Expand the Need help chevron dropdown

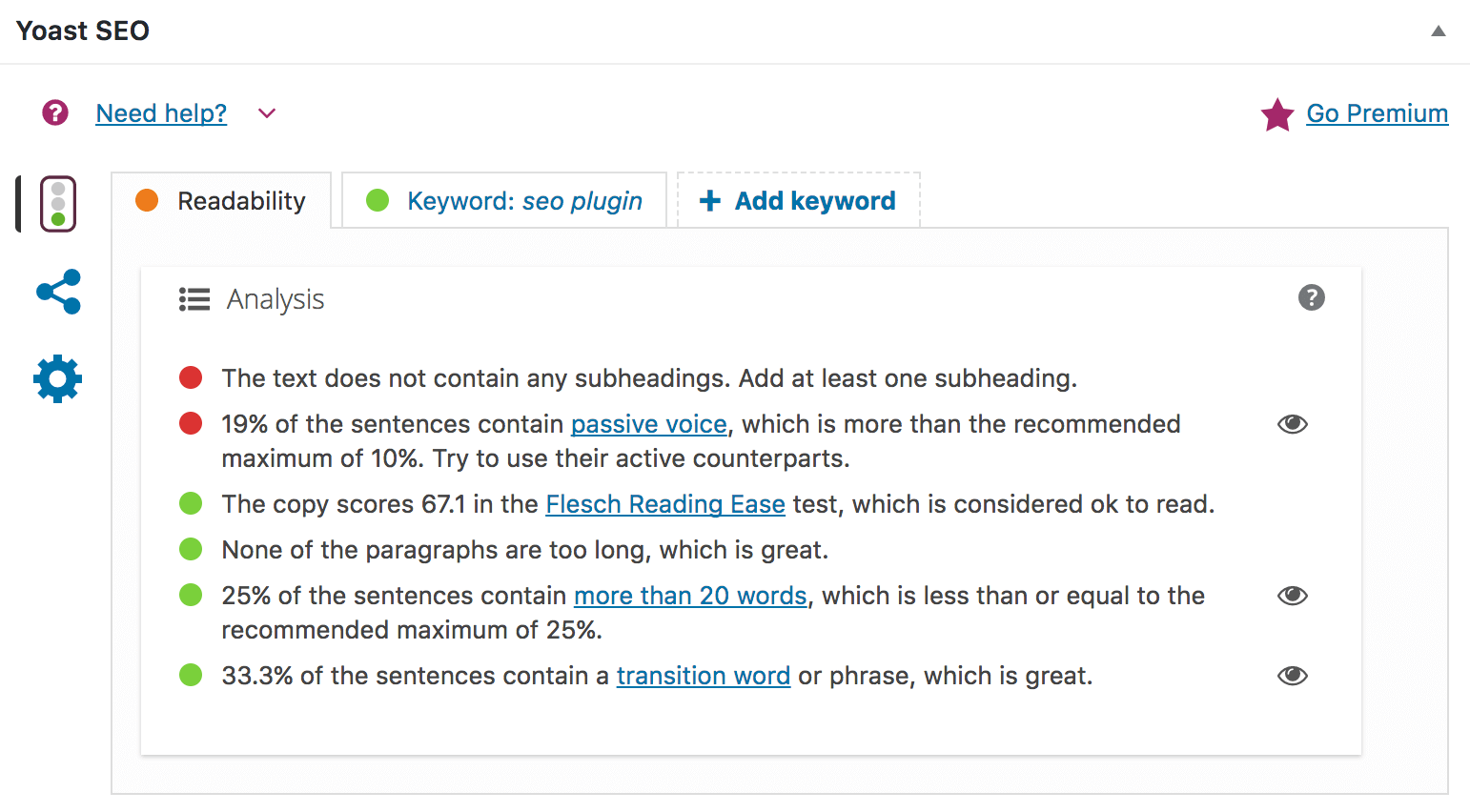coord(267,113)
